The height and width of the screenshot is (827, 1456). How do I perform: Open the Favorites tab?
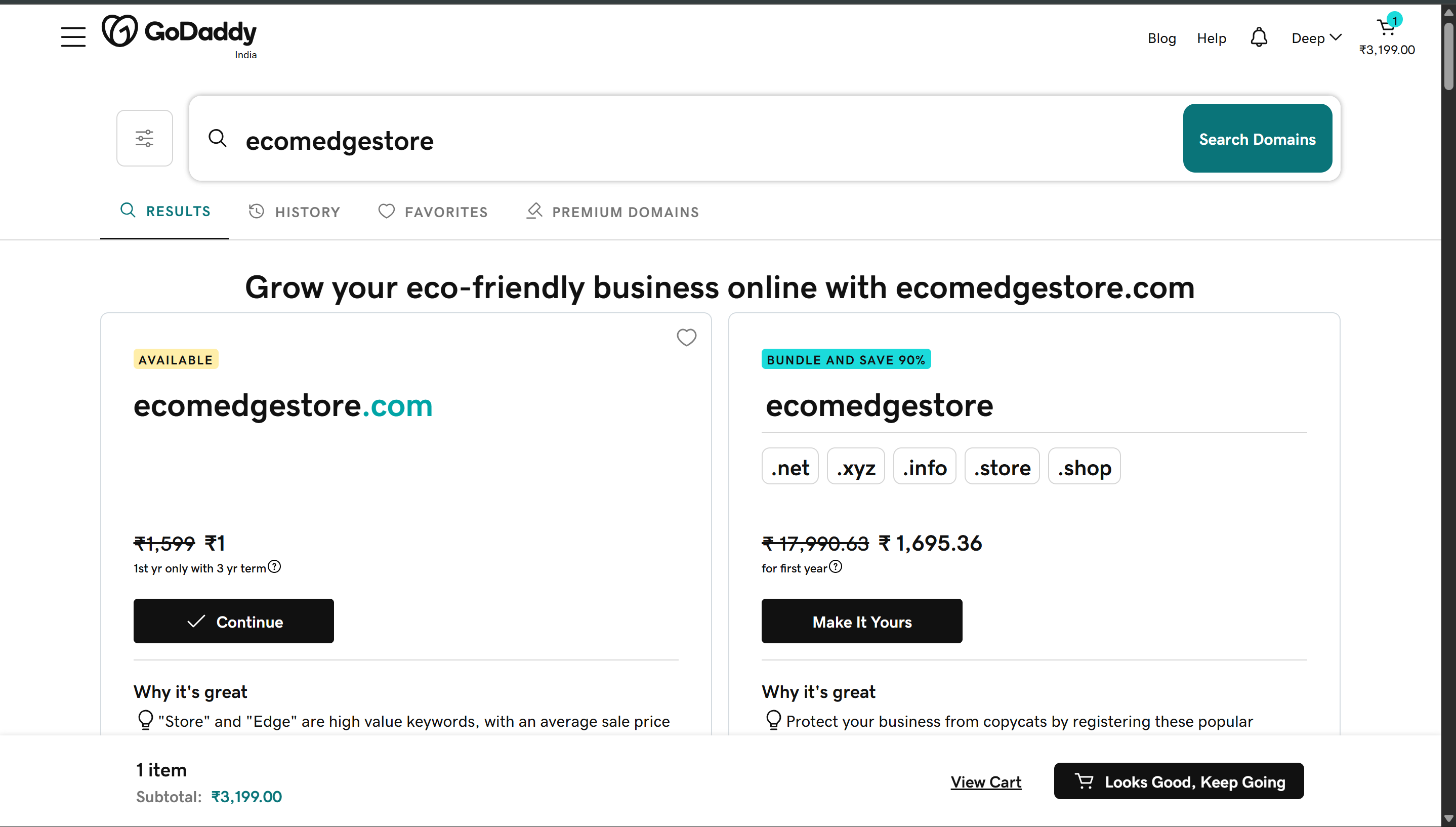point(433,211)
